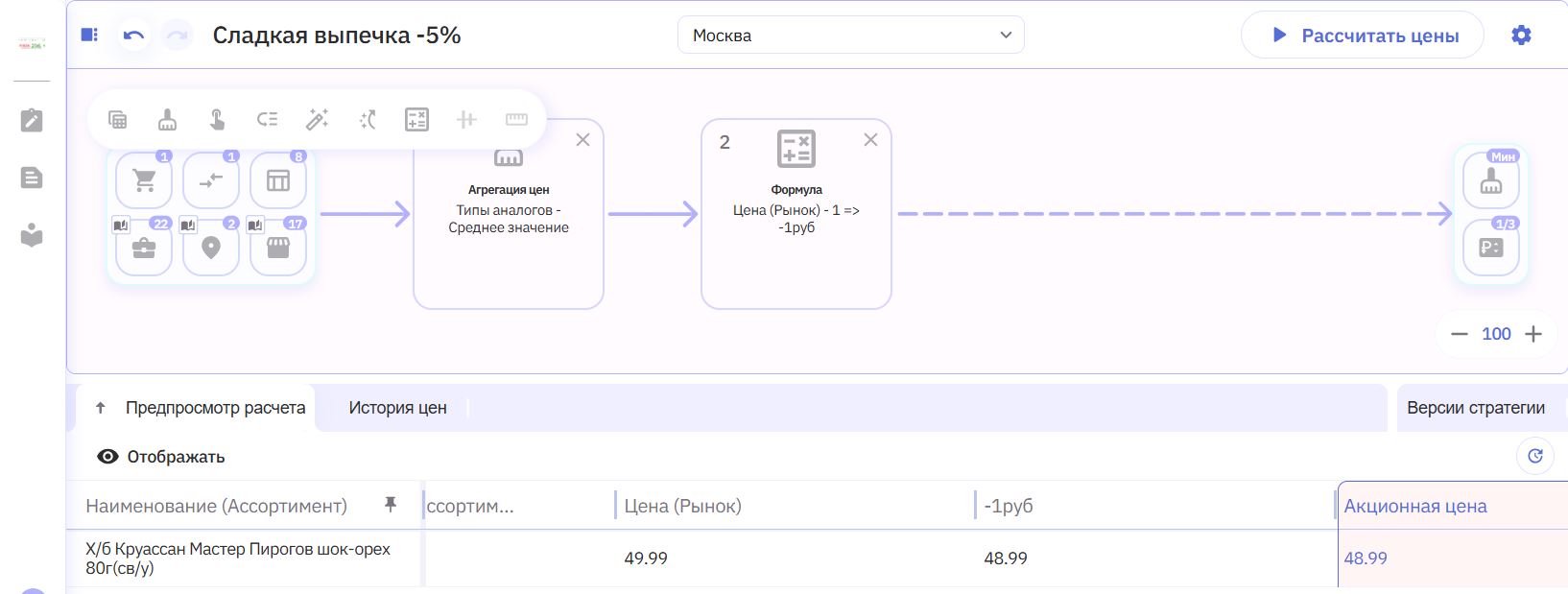This screenshot has height=594, width=1568.
Task: Click the Мин rounding node icon
Action: [1491, 180]
